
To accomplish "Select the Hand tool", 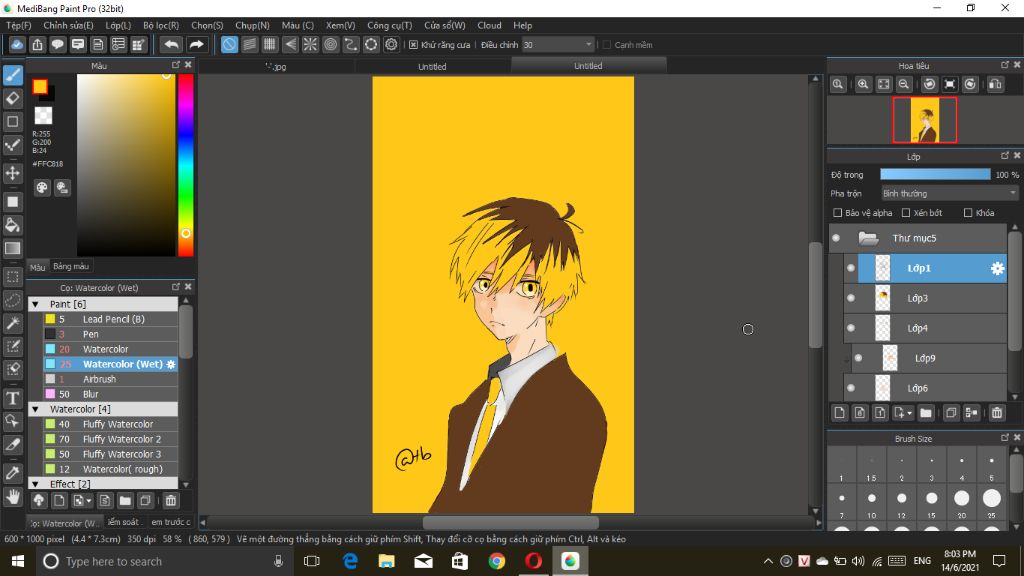I will (12, 497).
